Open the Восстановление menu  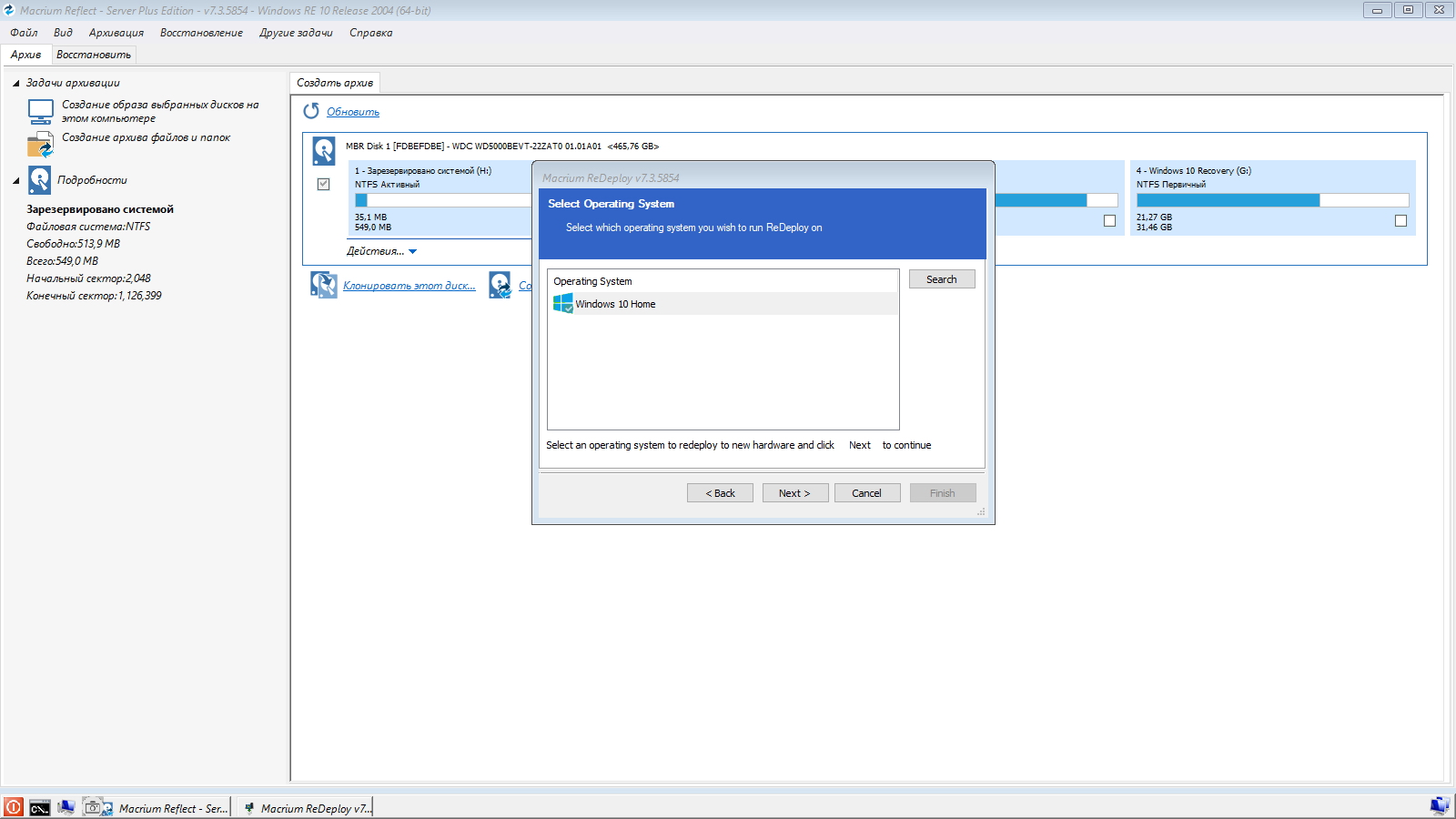click(x=201, y=33)
